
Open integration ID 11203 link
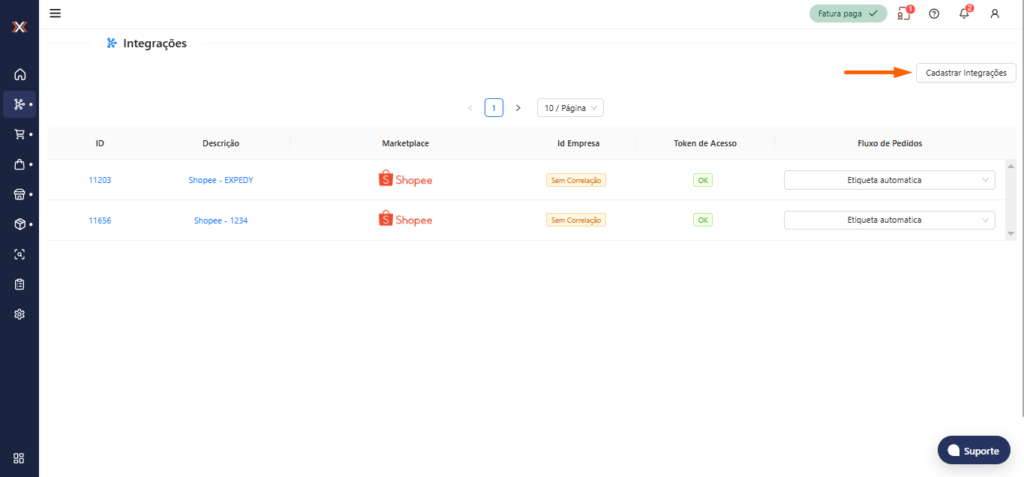pyautogui.click(x=100, y=180)
